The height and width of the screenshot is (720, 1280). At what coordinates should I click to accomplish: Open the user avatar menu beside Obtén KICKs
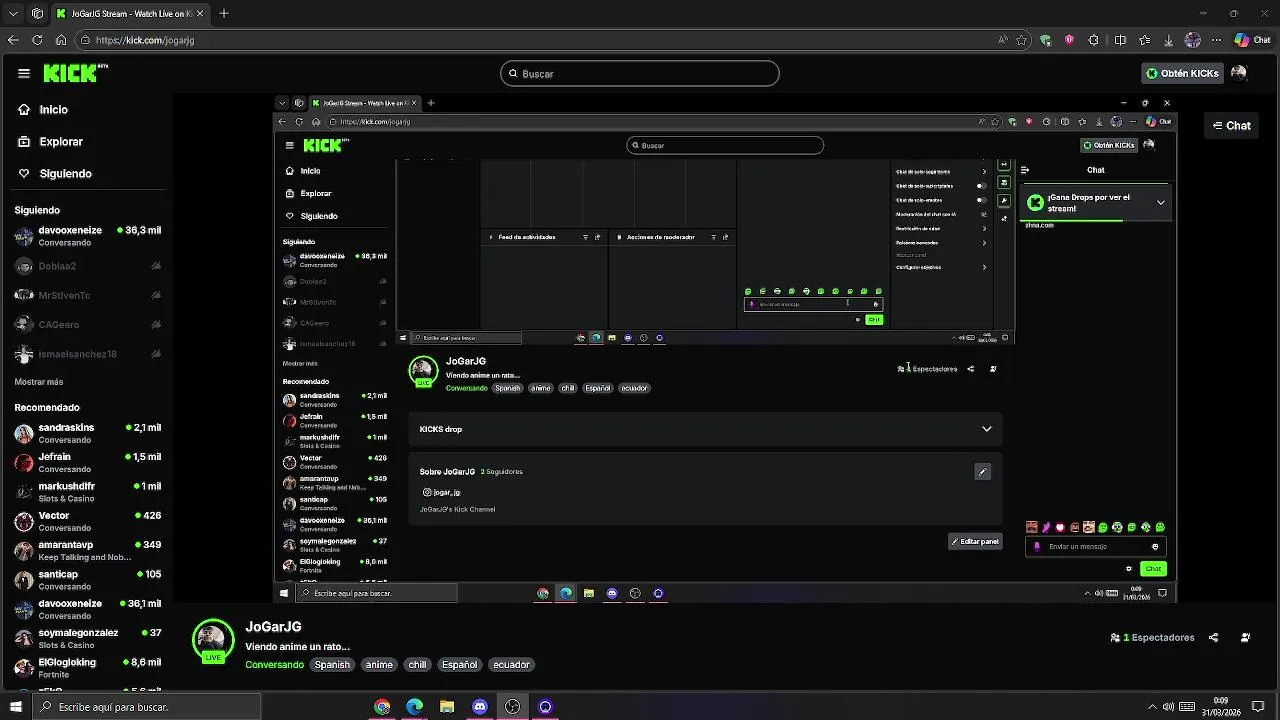1239,73
